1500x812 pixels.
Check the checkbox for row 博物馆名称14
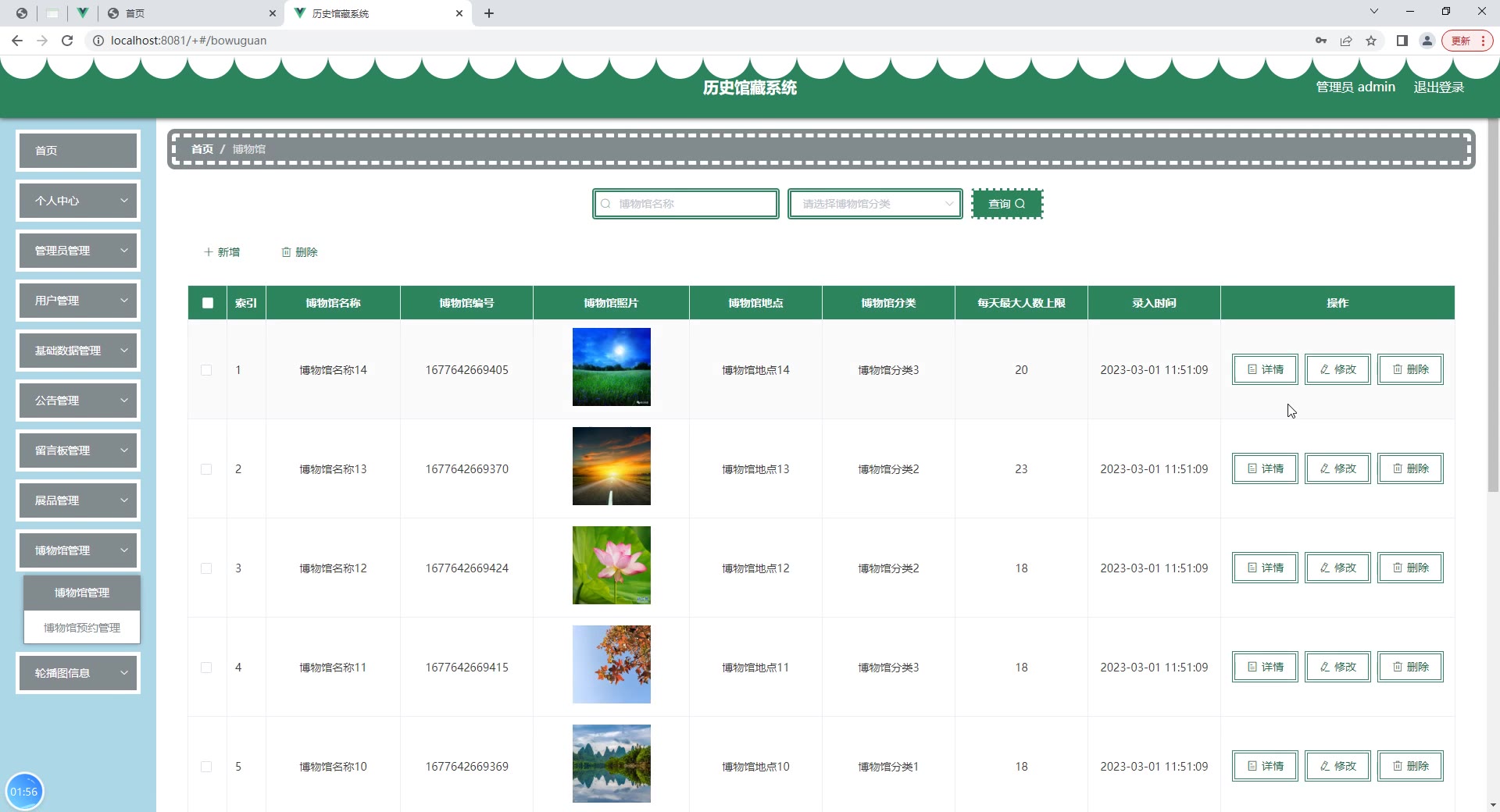click(x=206, y=370)
